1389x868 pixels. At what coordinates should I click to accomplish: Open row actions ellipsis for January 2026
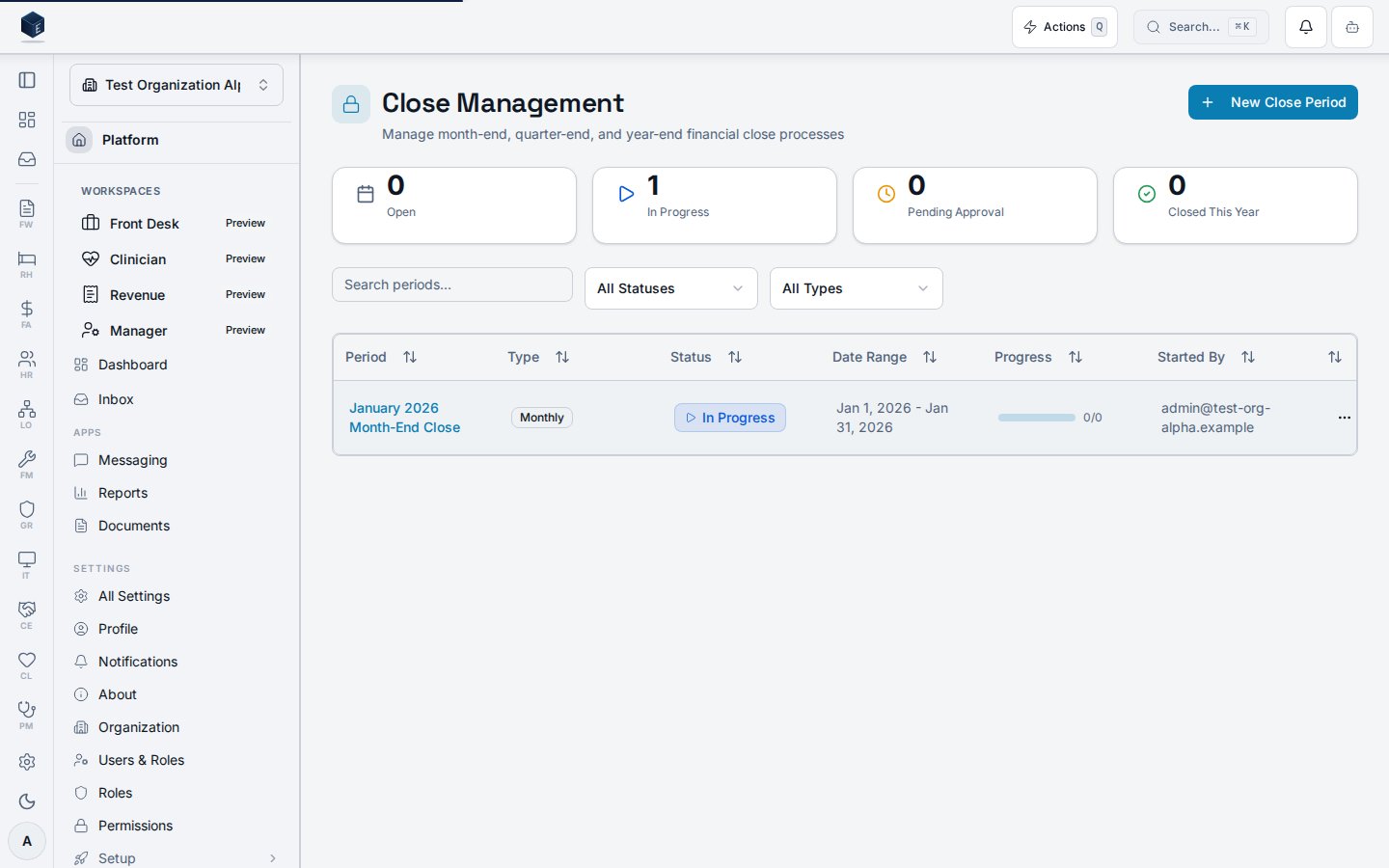1345,418
